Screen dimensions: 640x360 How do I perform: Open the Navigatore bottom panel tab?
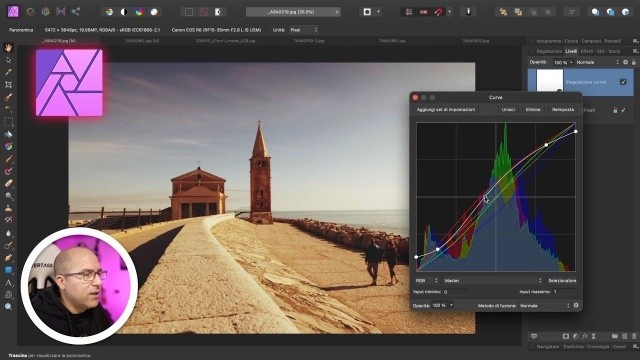(548, 347)
